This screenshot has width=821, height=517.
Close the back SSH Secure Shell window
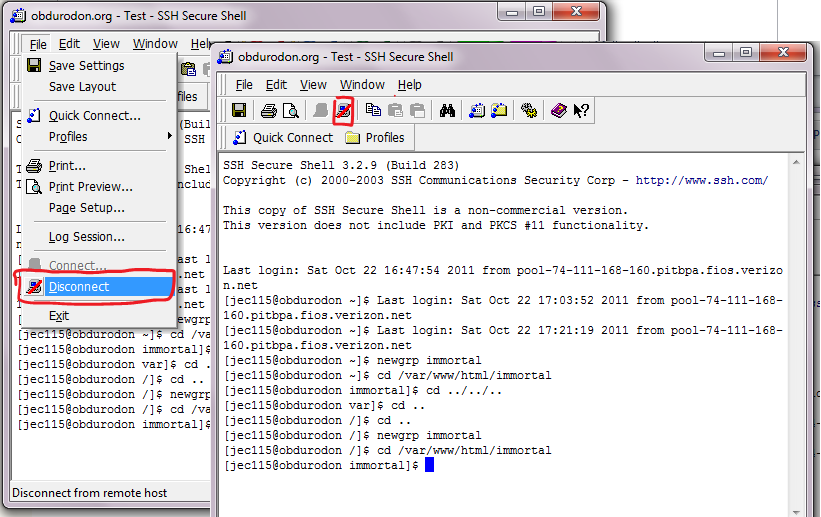coord(576,12)
